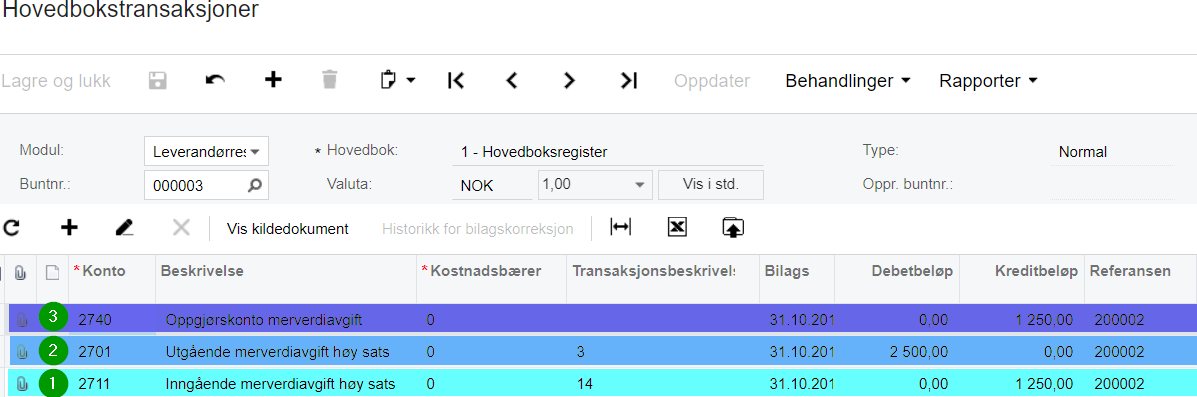Click the undo arrow icon in top toolbar
1197x397 pixels.
[x=215, y=80]
